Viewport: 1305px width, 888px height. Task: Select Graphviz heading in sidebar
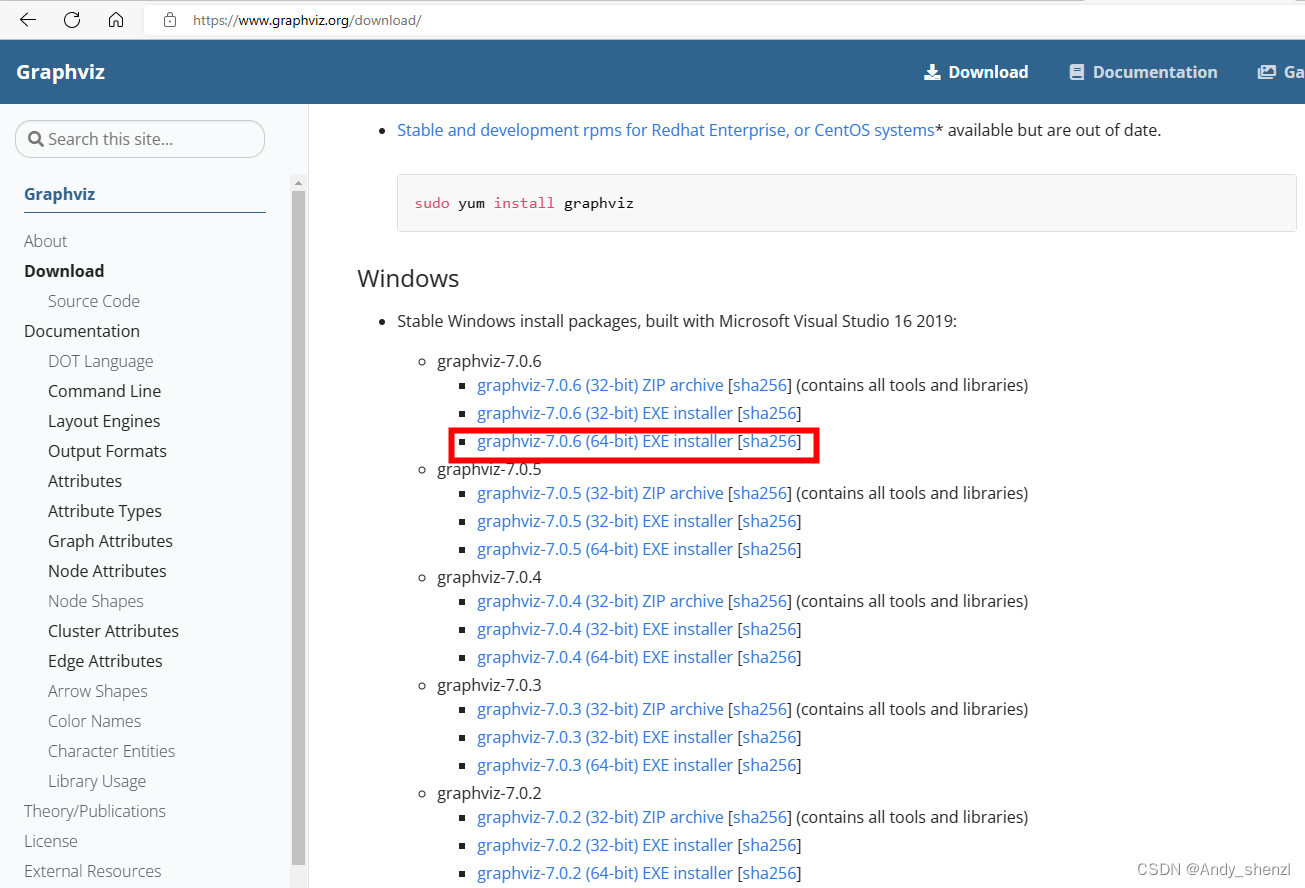tap(59, 194)
